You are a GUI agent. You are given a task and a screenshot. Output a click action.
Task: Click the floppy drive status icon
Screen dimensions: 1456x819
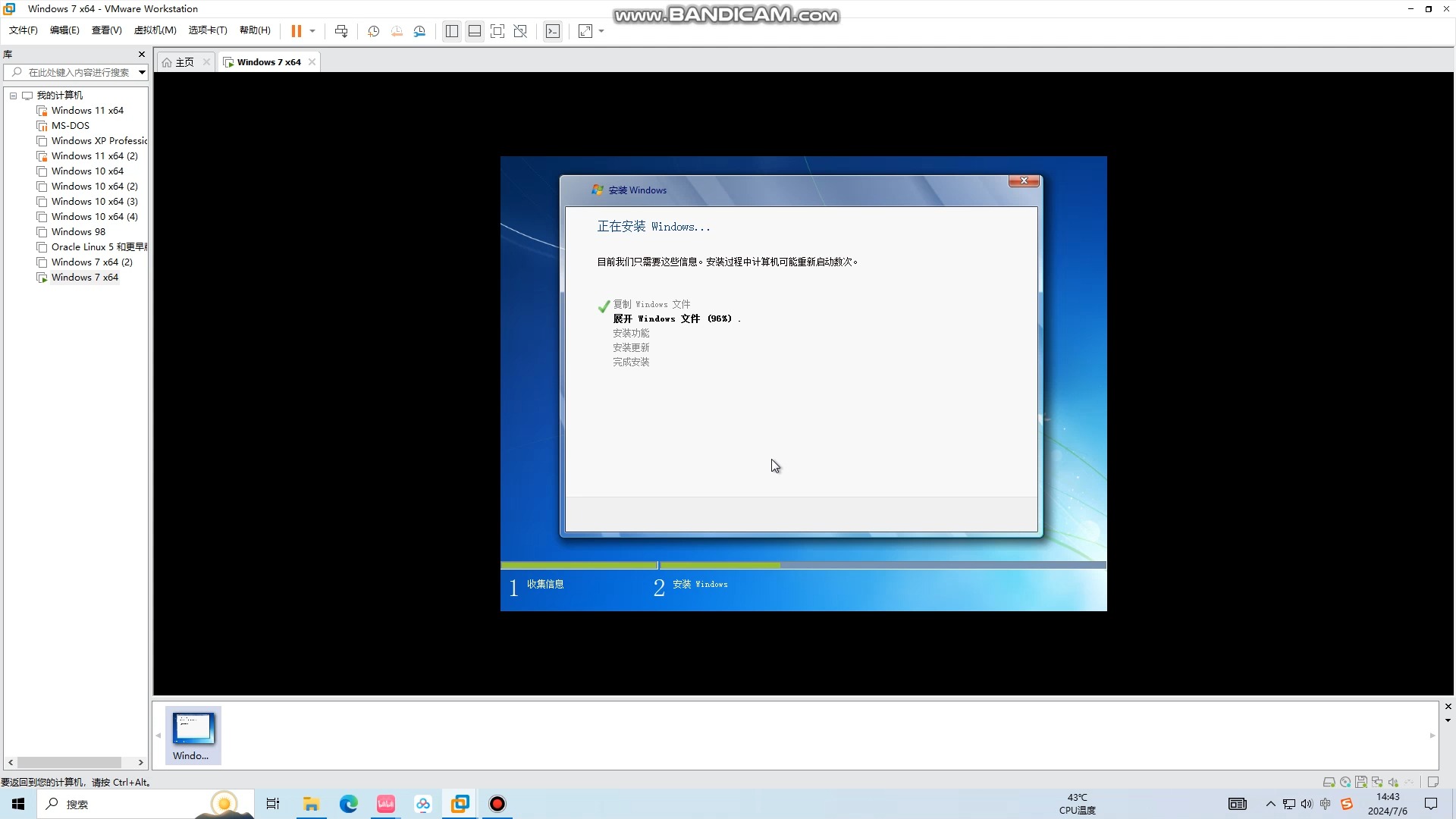1361,782
